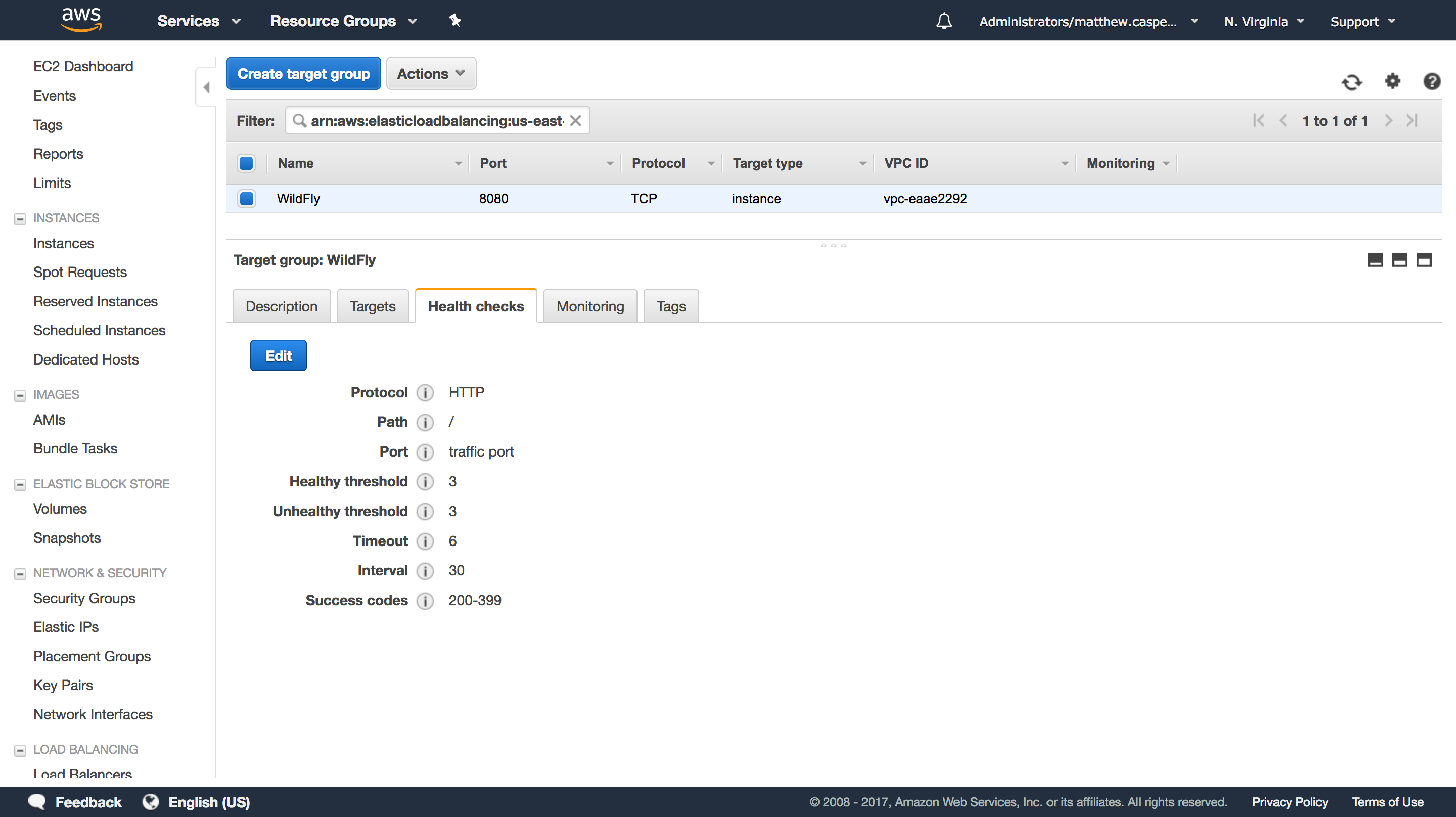The width and height of the screenshot is (1456, 817).
Task: Open the N. Virginia region dropdown
Action: pos(1264,21)
